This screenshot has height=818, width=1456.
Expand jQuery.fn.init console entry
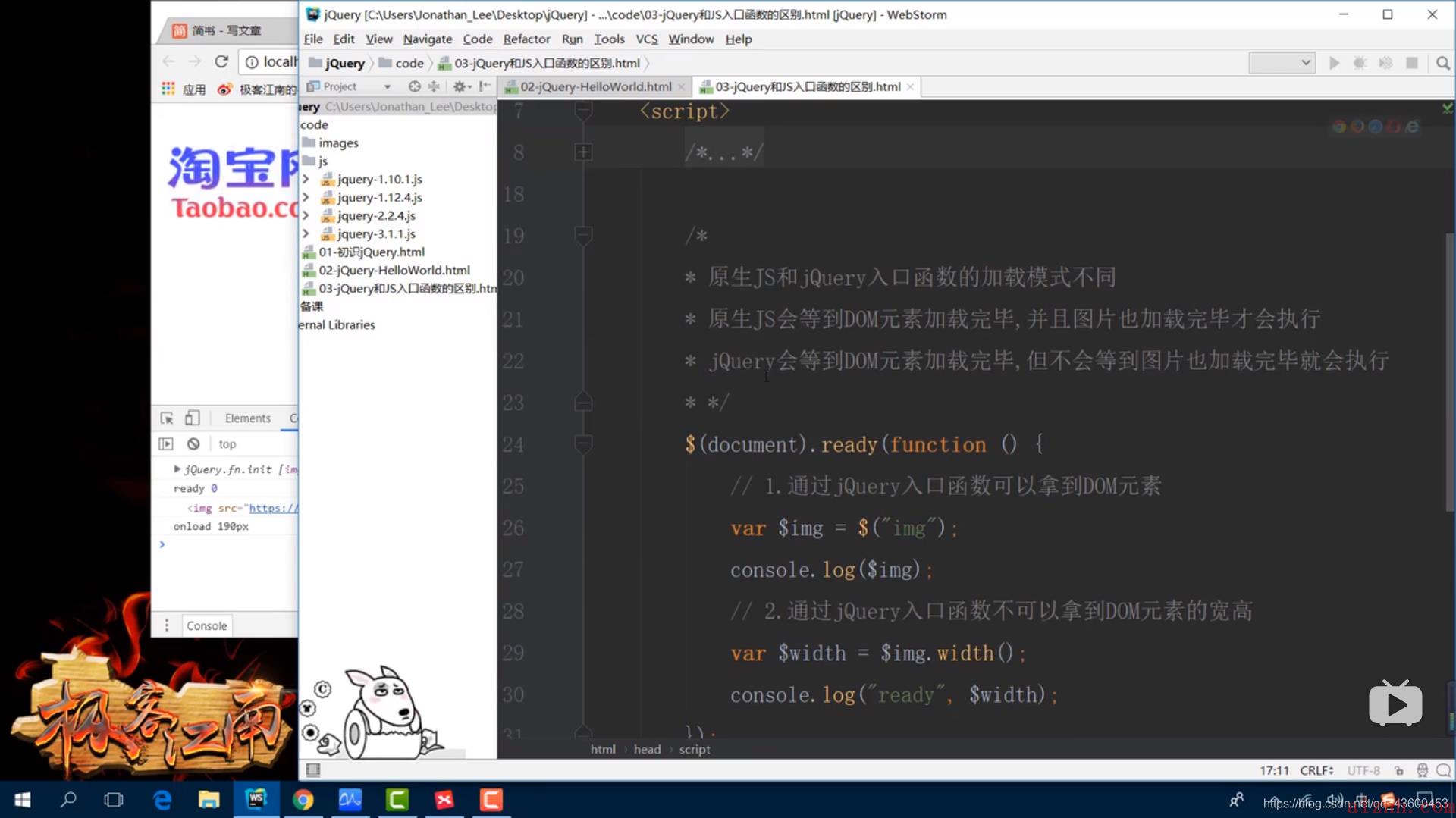(177, 469)
